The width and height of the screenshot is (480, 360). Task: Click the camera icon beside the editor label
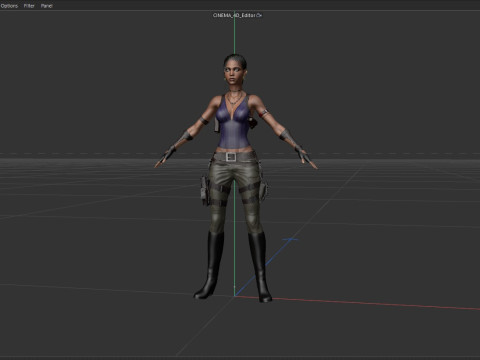260,15
